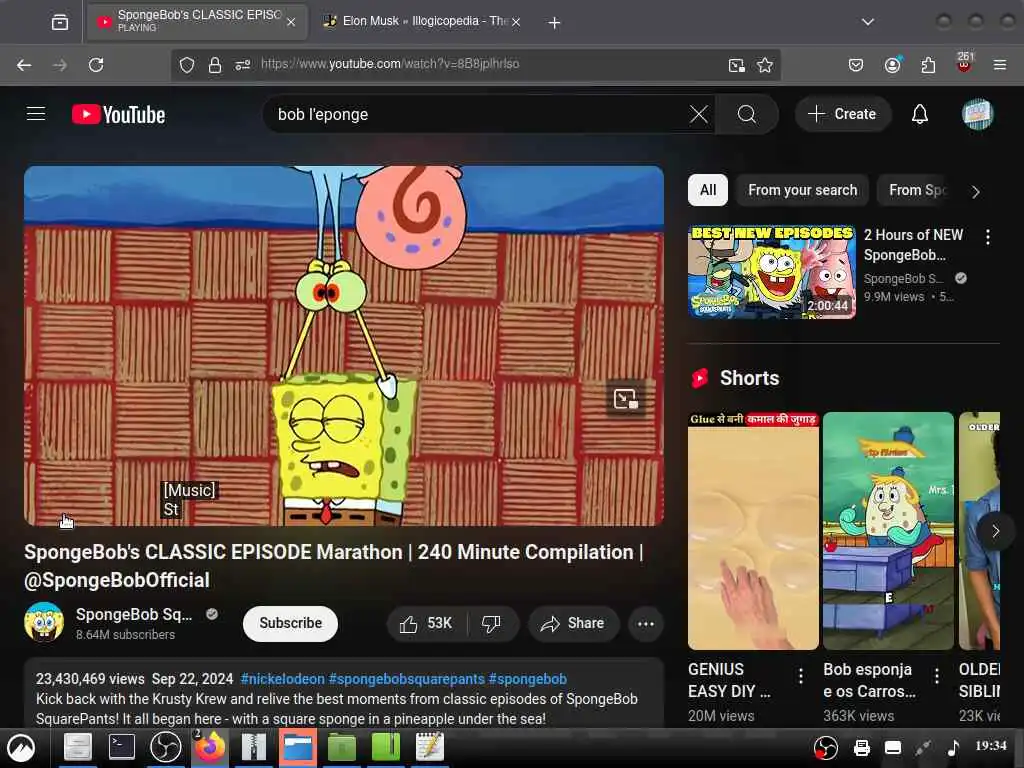
Task: Select From your search chip
Action: (803, 190)
